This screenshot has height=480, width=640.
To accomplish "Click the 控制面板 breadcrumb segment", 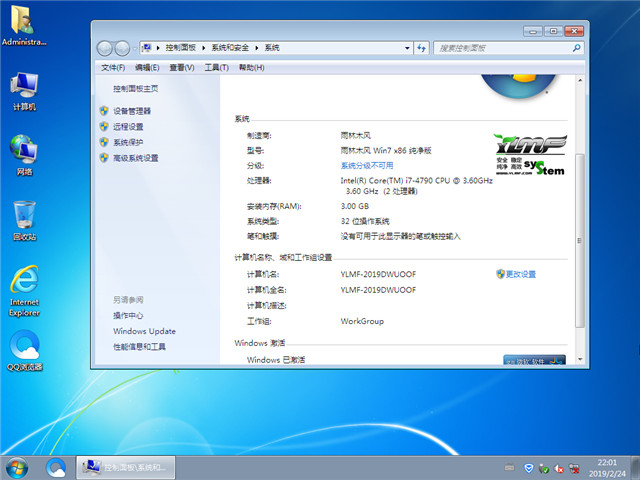I will click(x=180, y=48).
